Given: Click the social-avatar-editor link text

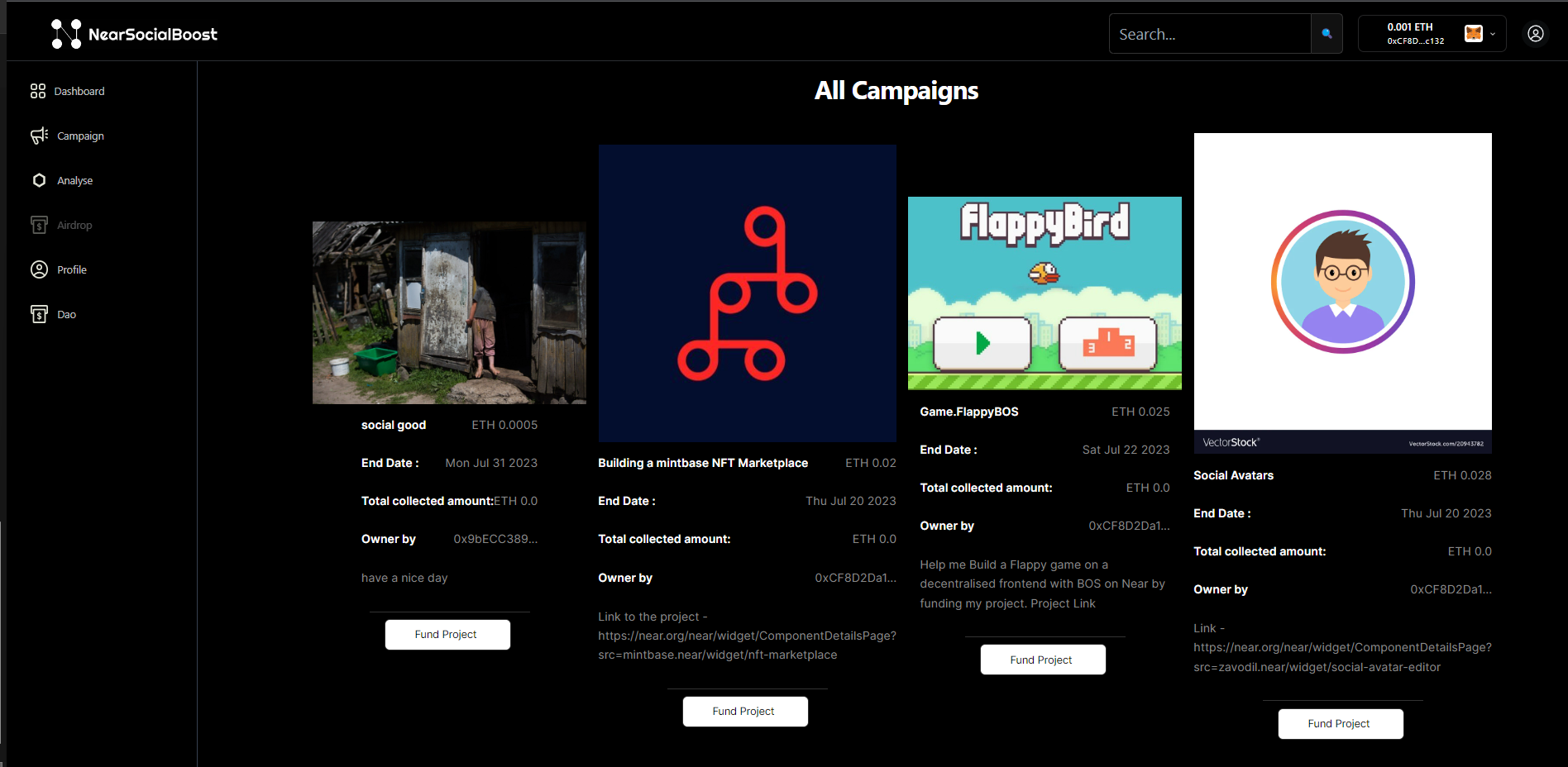Looking at the screenshot, I should (x=1342, y=647).
